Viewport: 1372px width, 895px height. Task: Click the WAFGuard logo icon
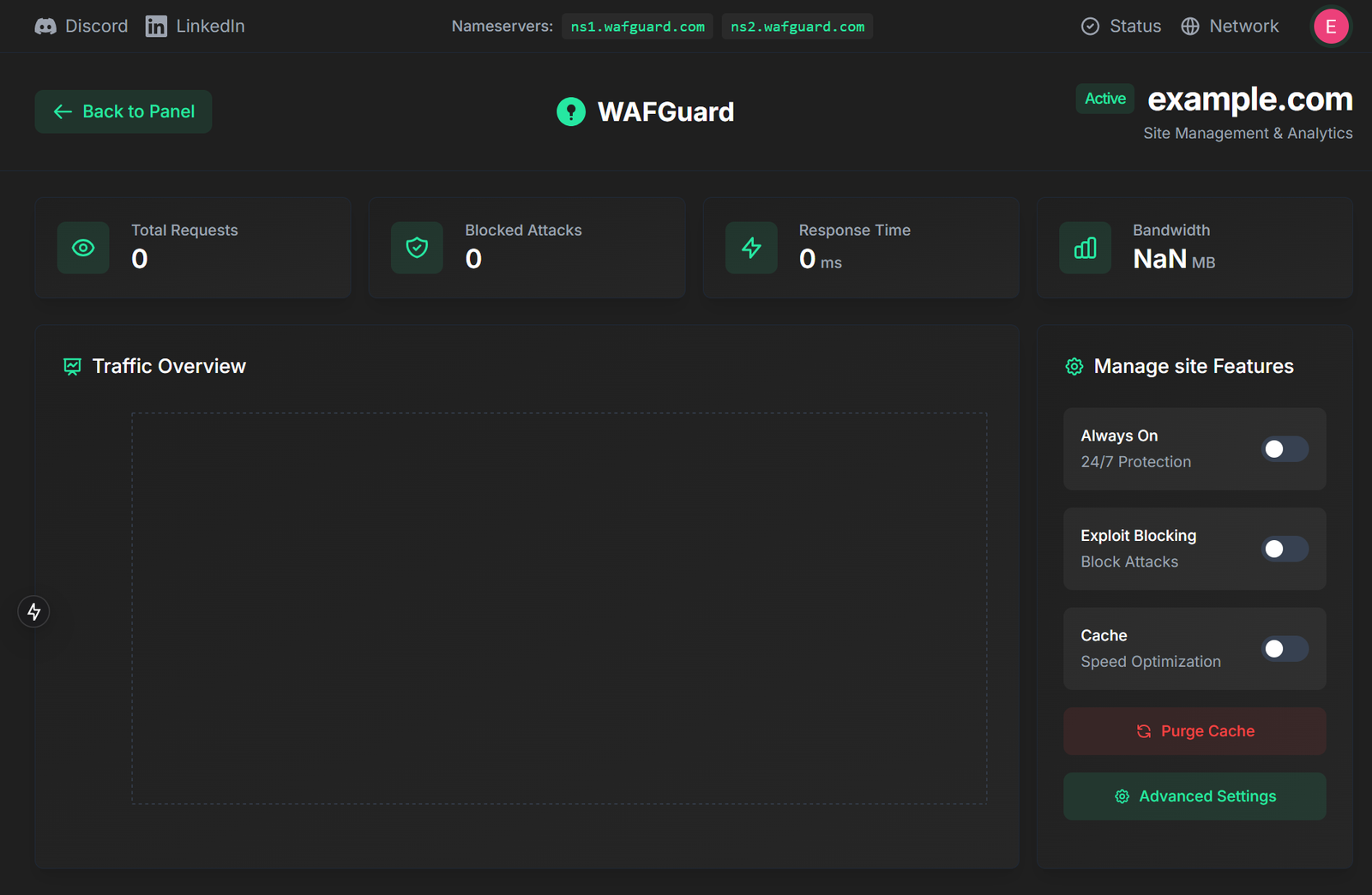click(x=571, y=111)
